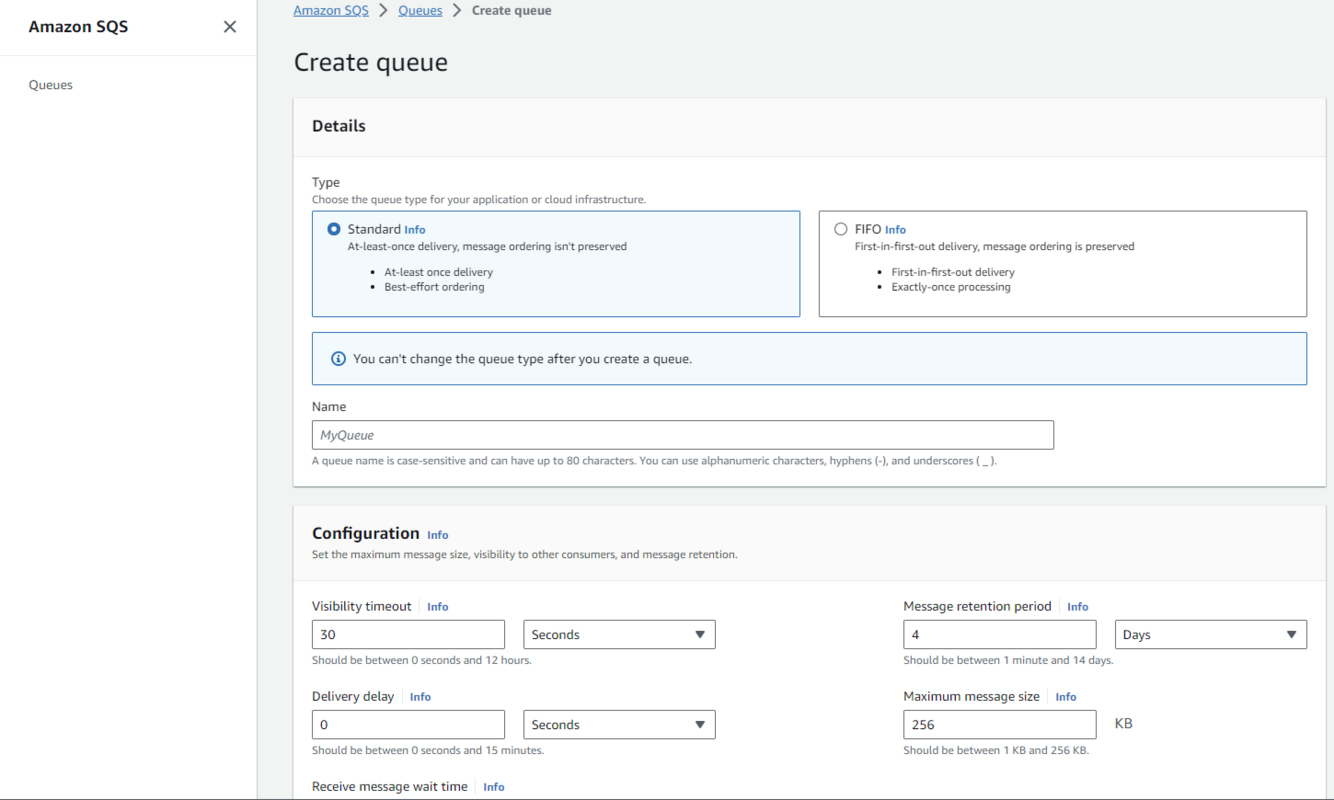Click the Visibility timeout value field

408,635
